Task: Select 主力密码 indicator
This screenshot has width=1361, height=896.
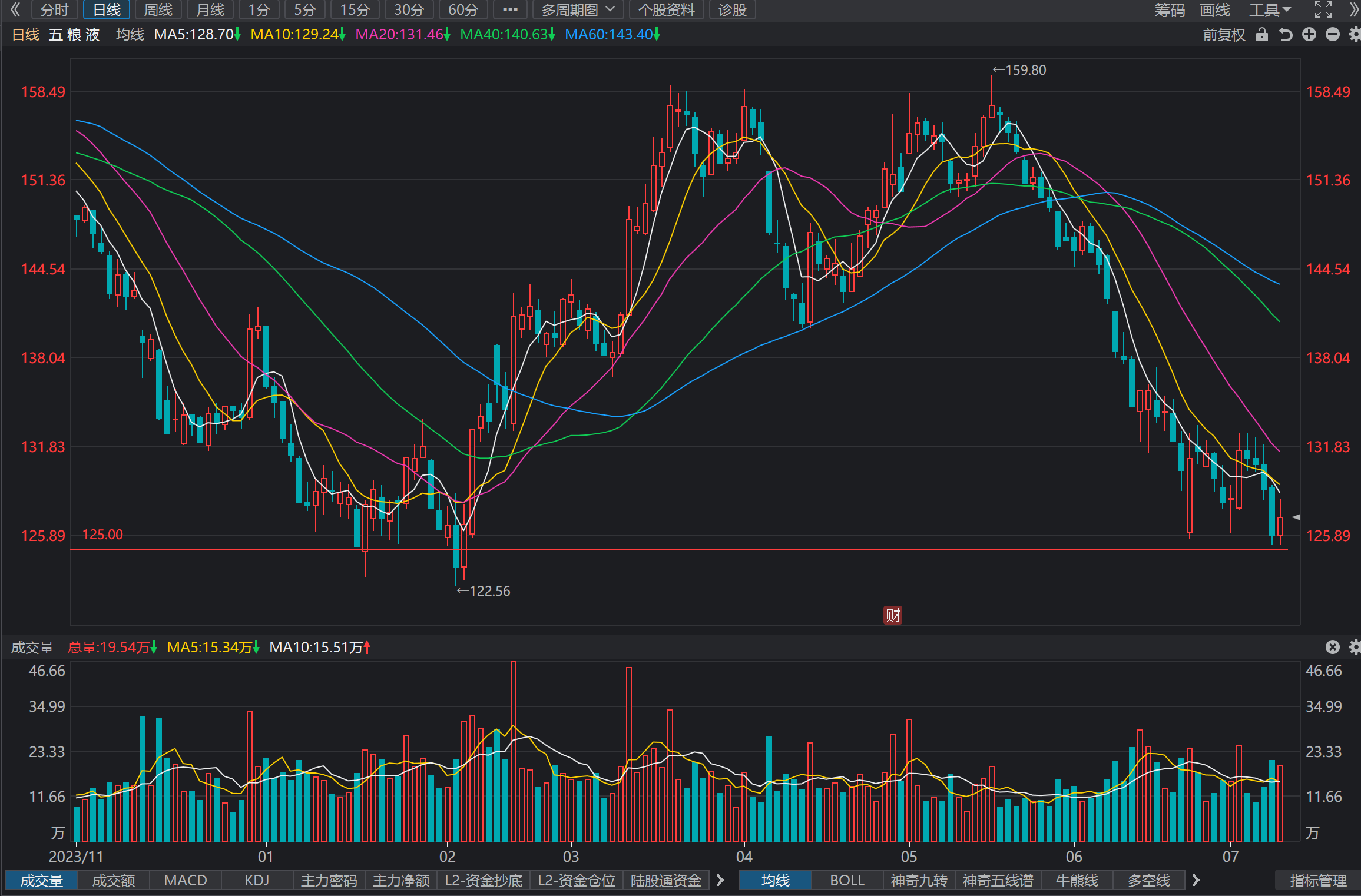Action: [329, 880]
